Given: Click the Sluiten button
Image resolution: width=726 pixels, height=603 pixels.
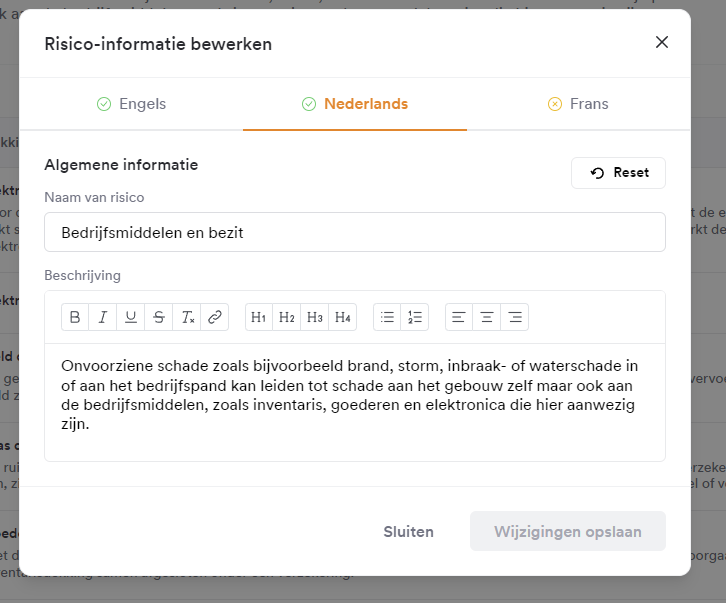Looking at the screenshot, I should click(408, 531).
